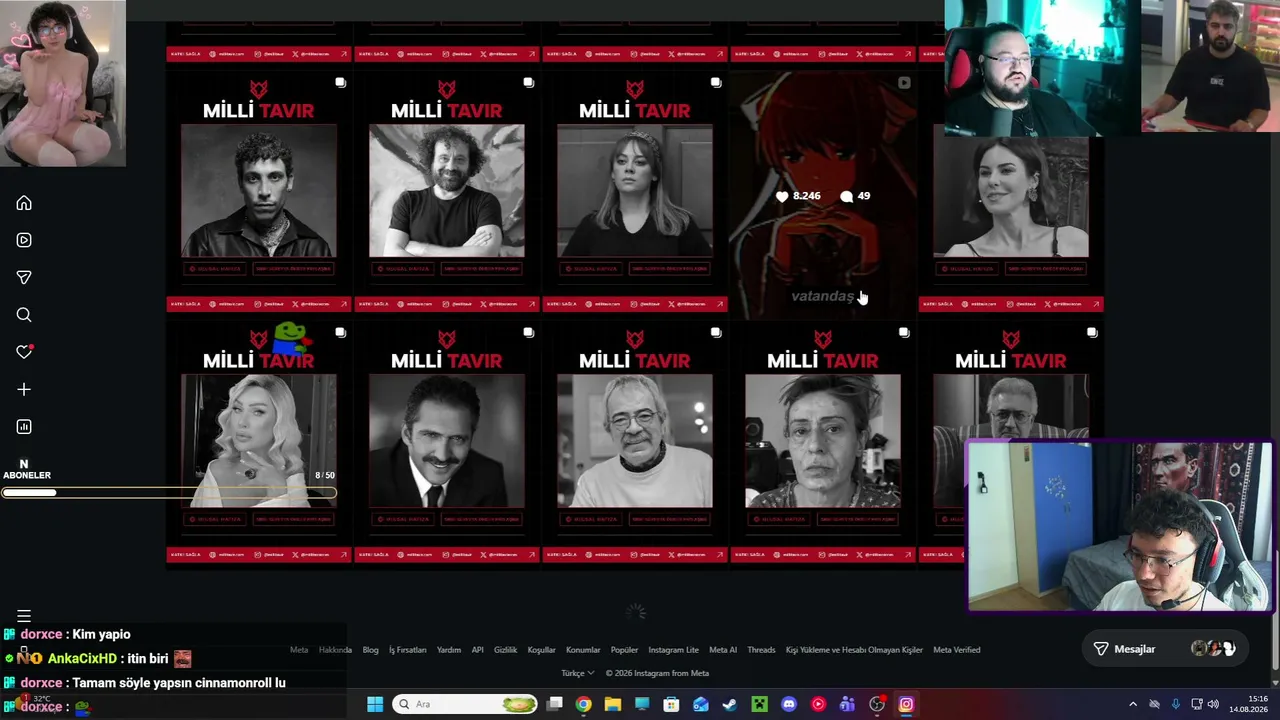1280x720 pixels.
Task: Open the Search magnifier in the sidebar
Action: 24,315
